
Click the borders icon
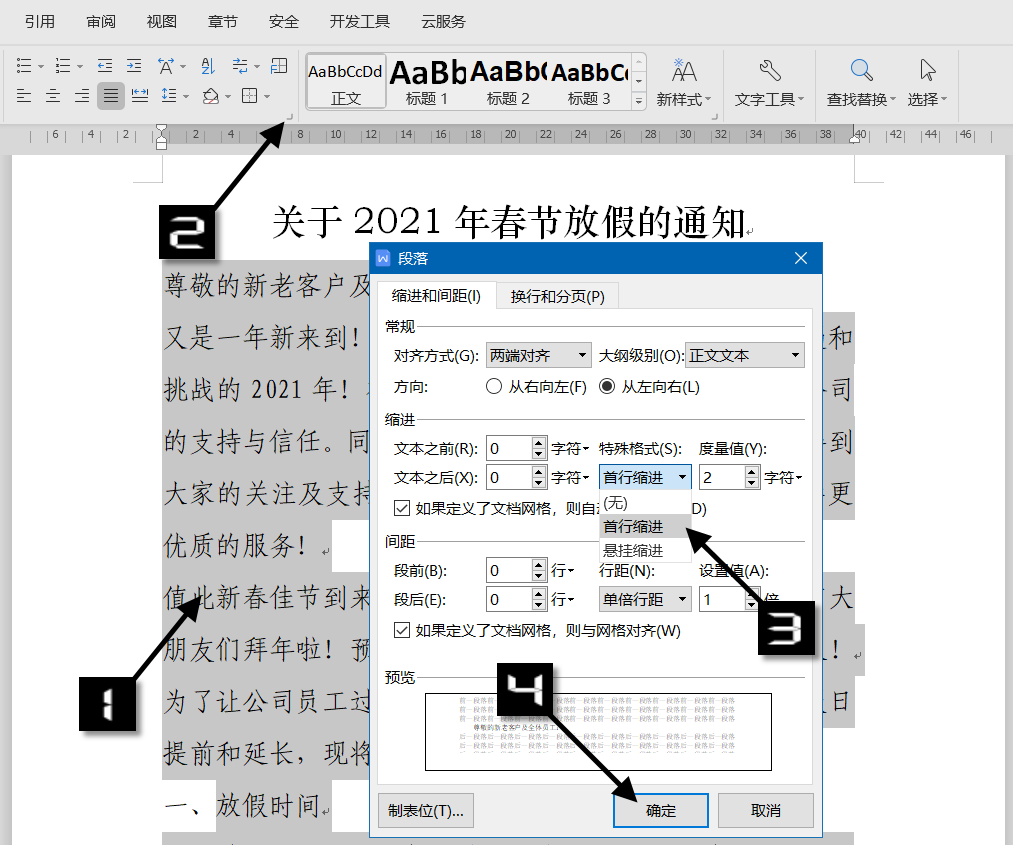click(249, 96)
